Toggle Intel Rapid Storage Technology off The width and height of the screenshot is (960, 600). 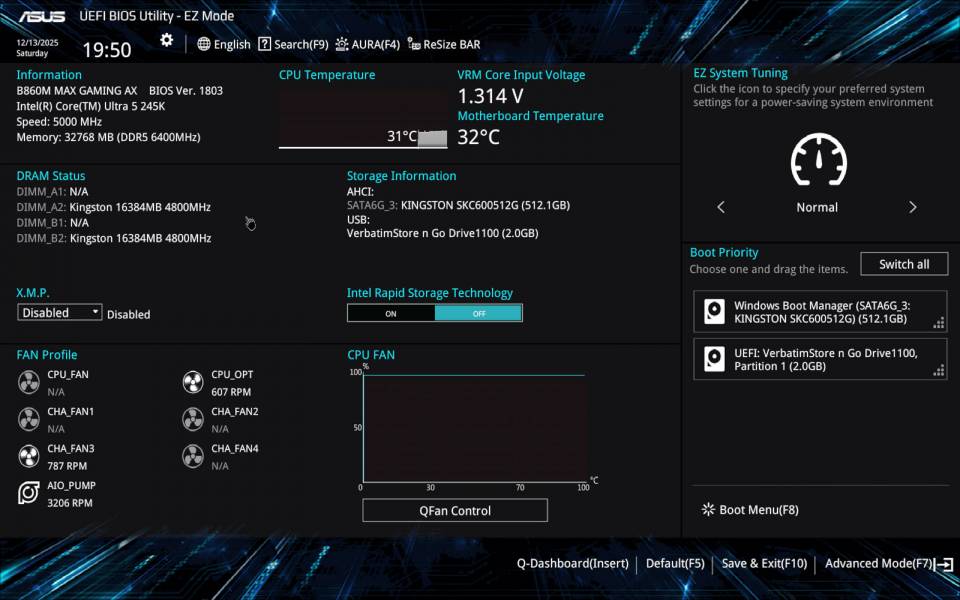478,312
